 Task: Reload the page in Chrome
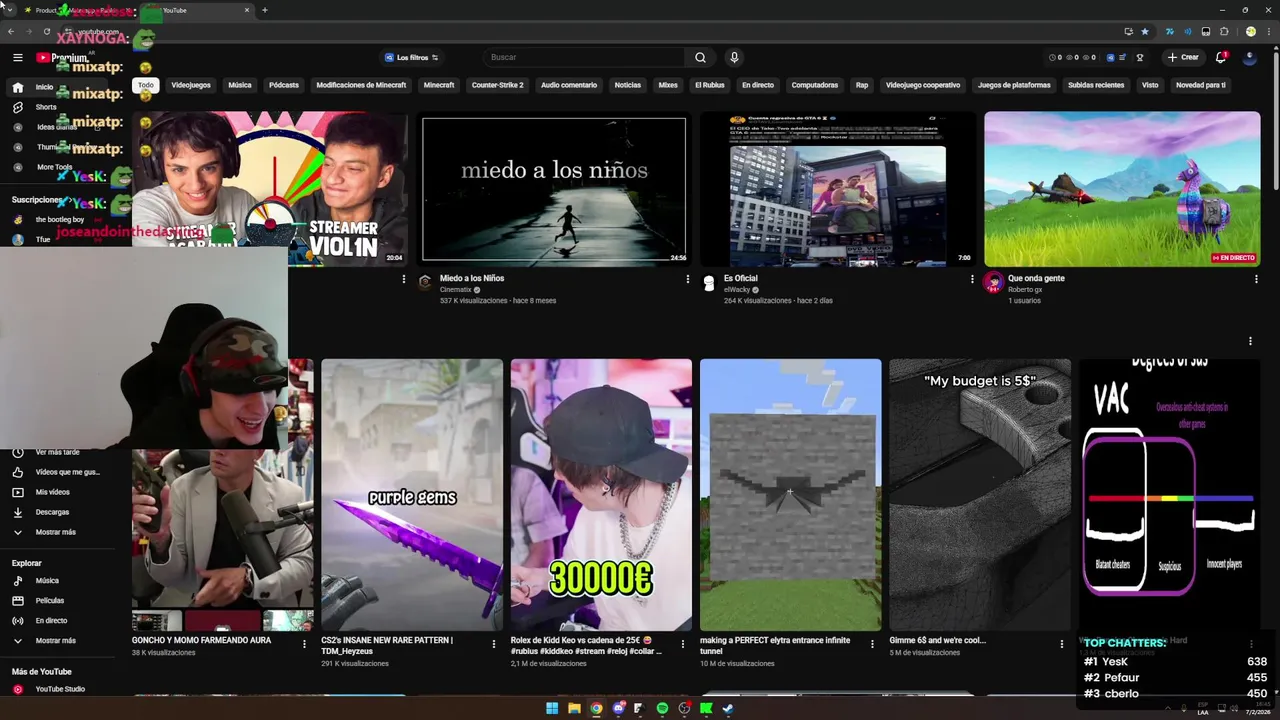tap(46, 31)
